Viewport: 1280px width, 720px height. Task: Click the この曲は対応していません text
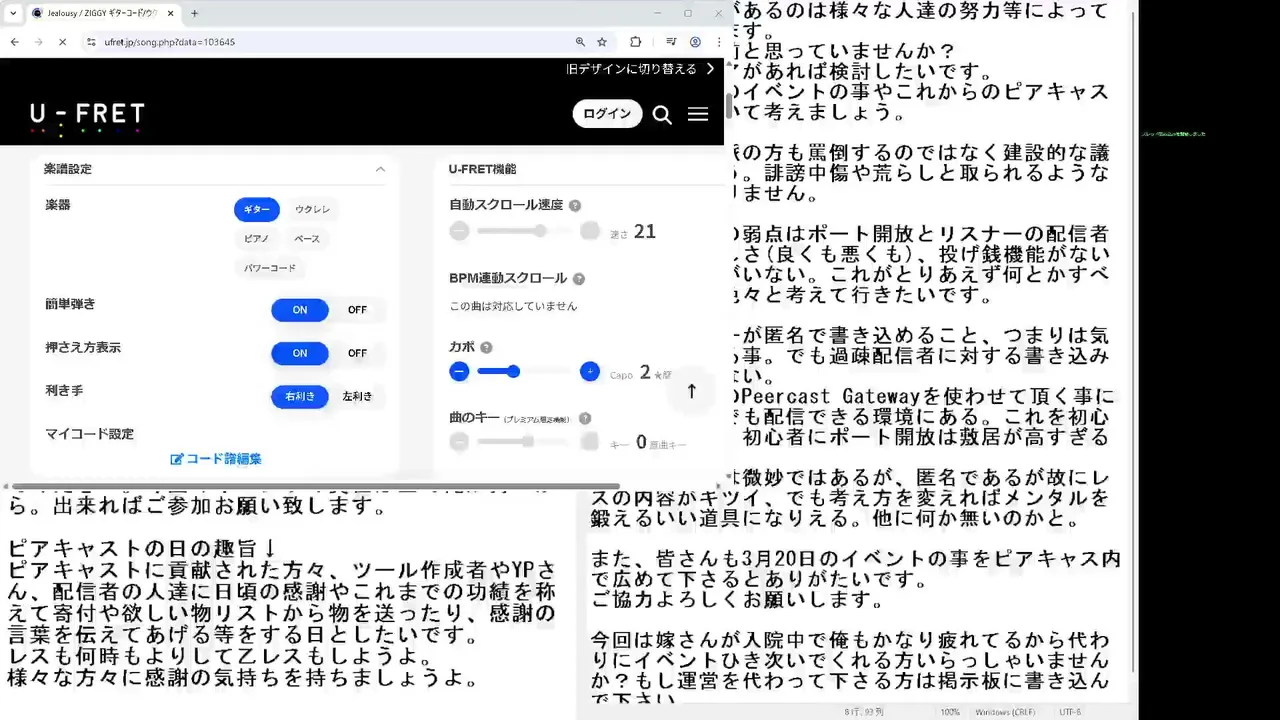tap(513, 306)
